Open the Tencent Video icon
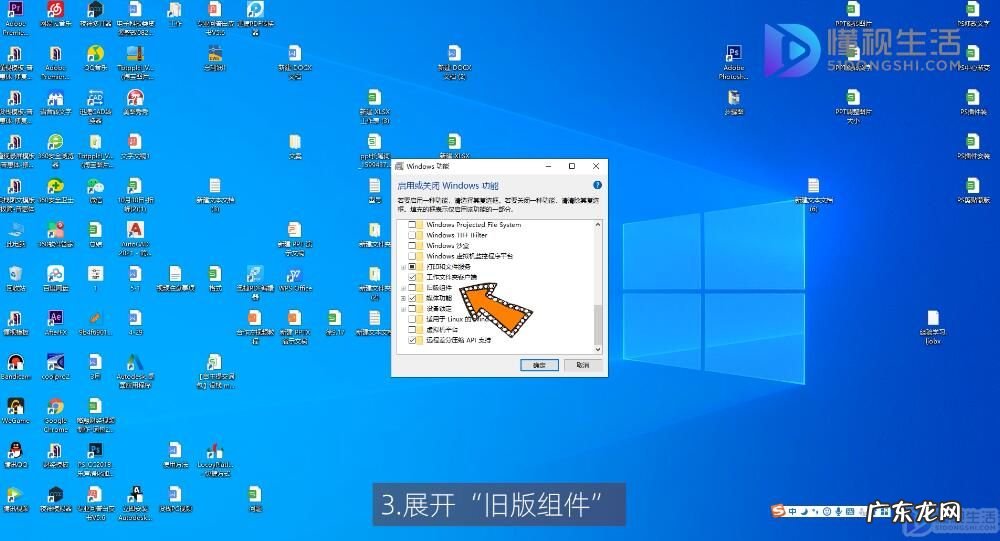Image resolution: width=1000 pixels, height=541 pixels. [15, 495]
